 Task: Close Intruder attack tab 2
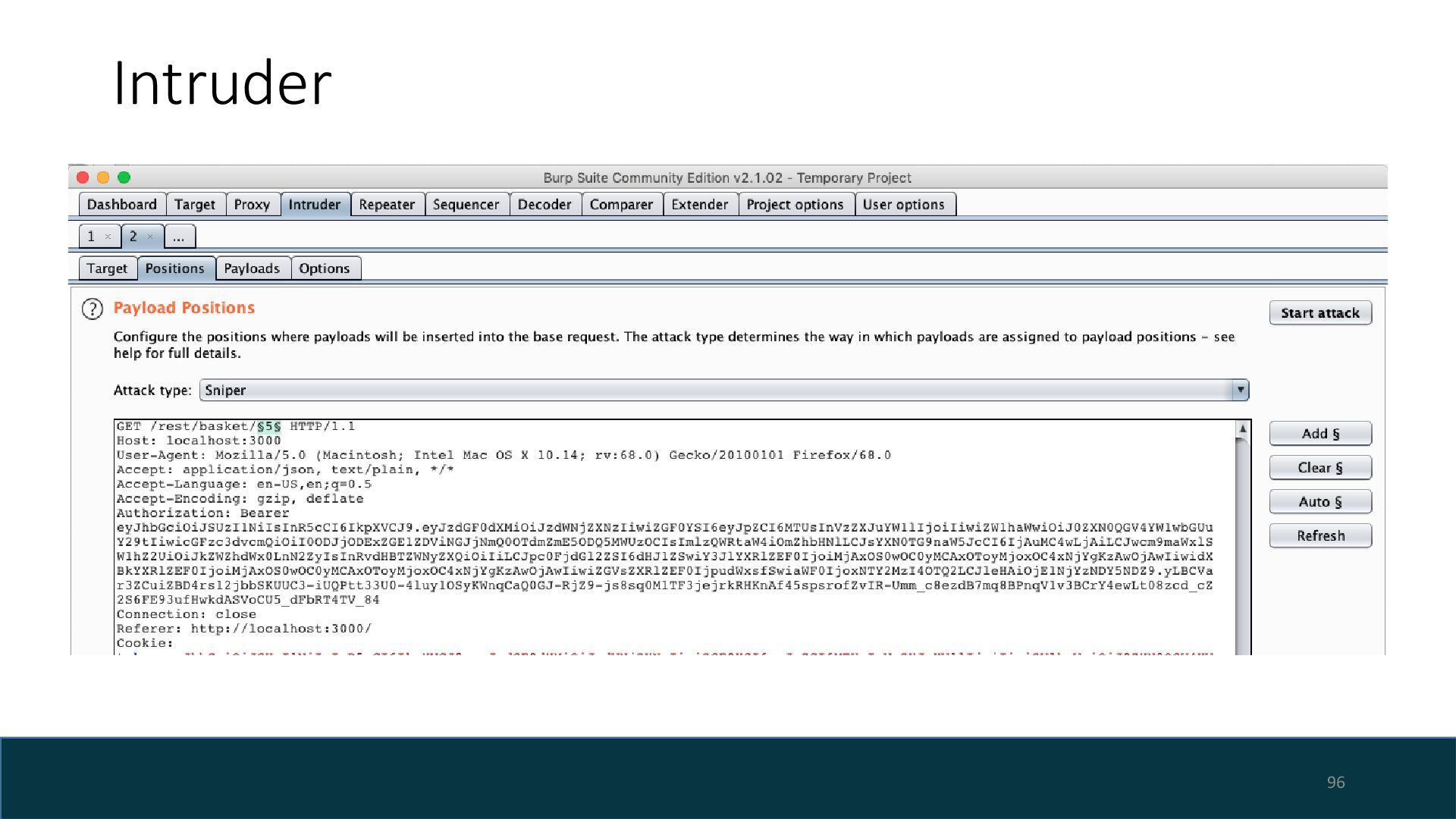150,237
